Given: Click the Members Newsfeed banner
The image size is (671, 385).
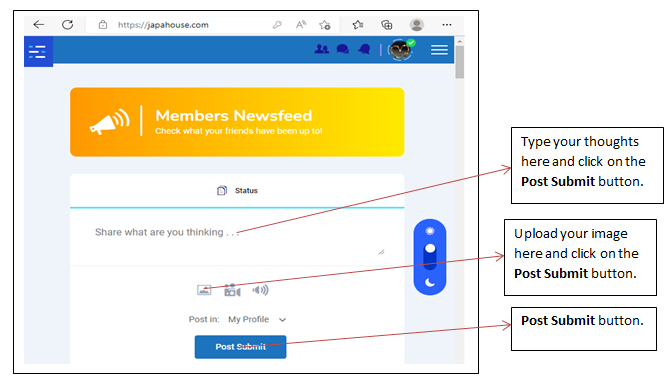Looking at the screenshot, I should click(x=237, y=122).
